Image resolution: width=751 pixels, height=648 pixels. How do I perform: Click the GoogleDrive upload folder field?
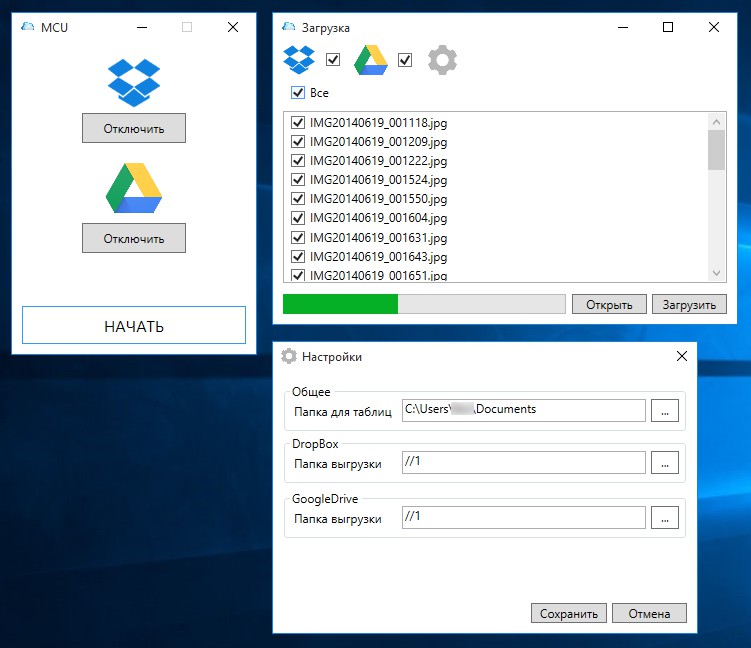(524, 518)
